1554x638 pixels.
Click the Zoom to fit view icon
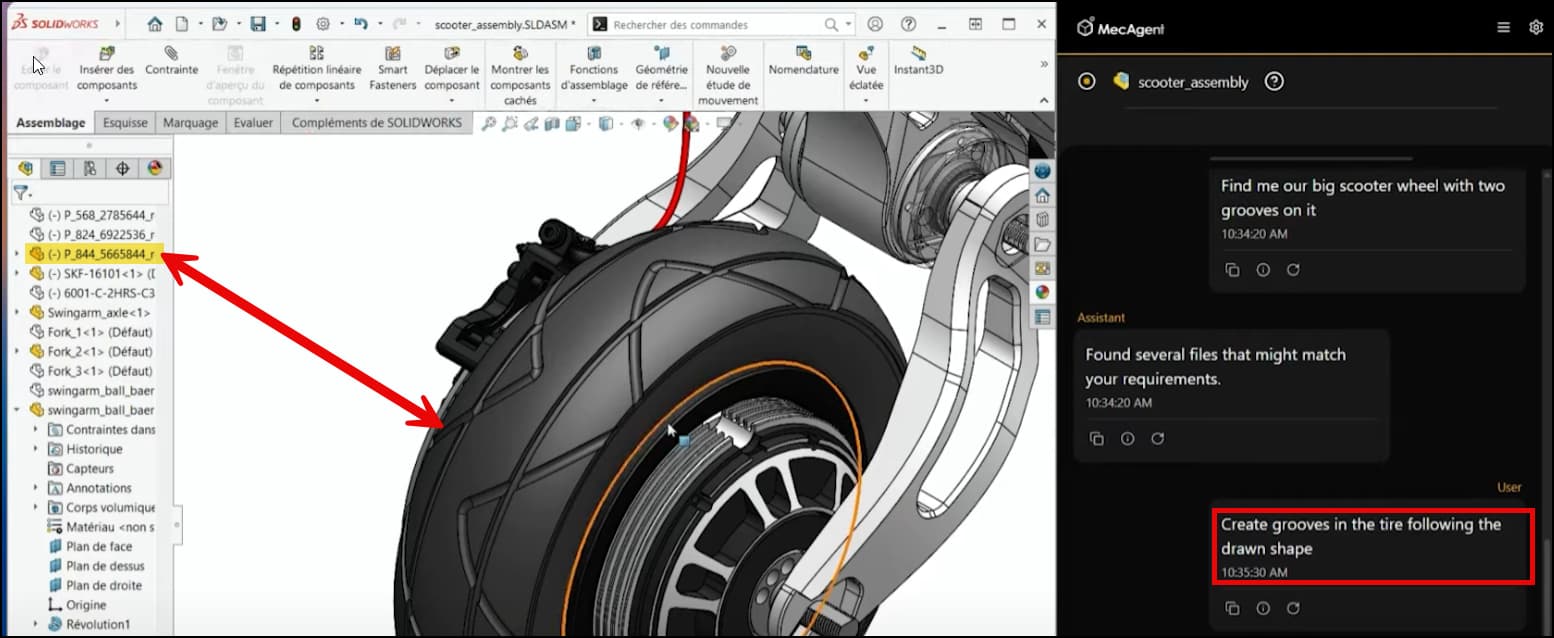488,123
